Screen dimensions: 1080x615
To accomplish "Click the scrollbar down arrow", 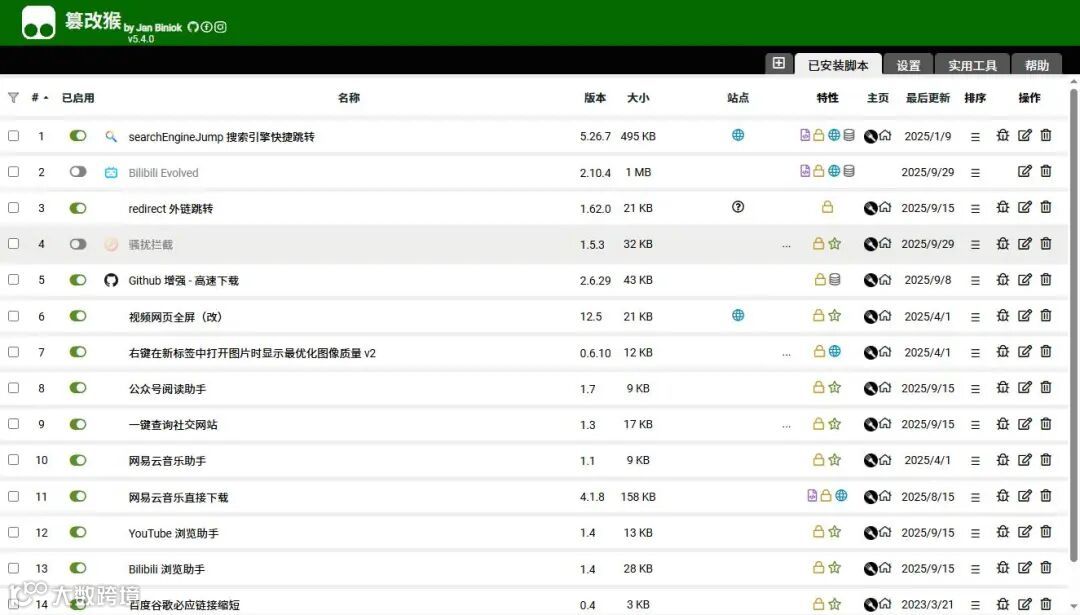I will [x=1074, y=606].
